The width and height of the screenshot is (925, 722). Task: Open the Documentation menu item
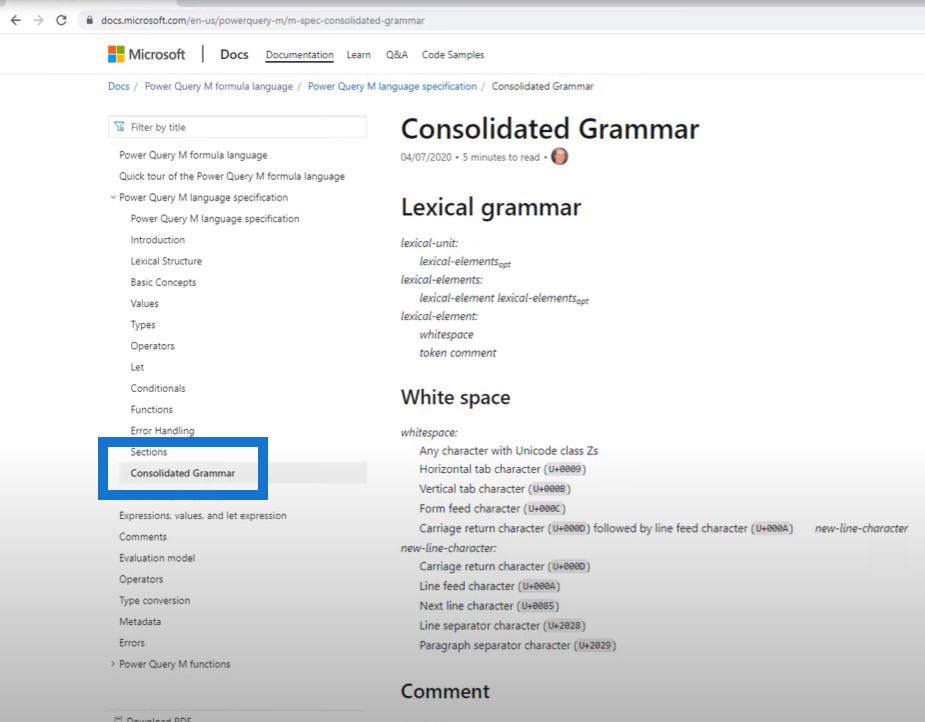299,55
